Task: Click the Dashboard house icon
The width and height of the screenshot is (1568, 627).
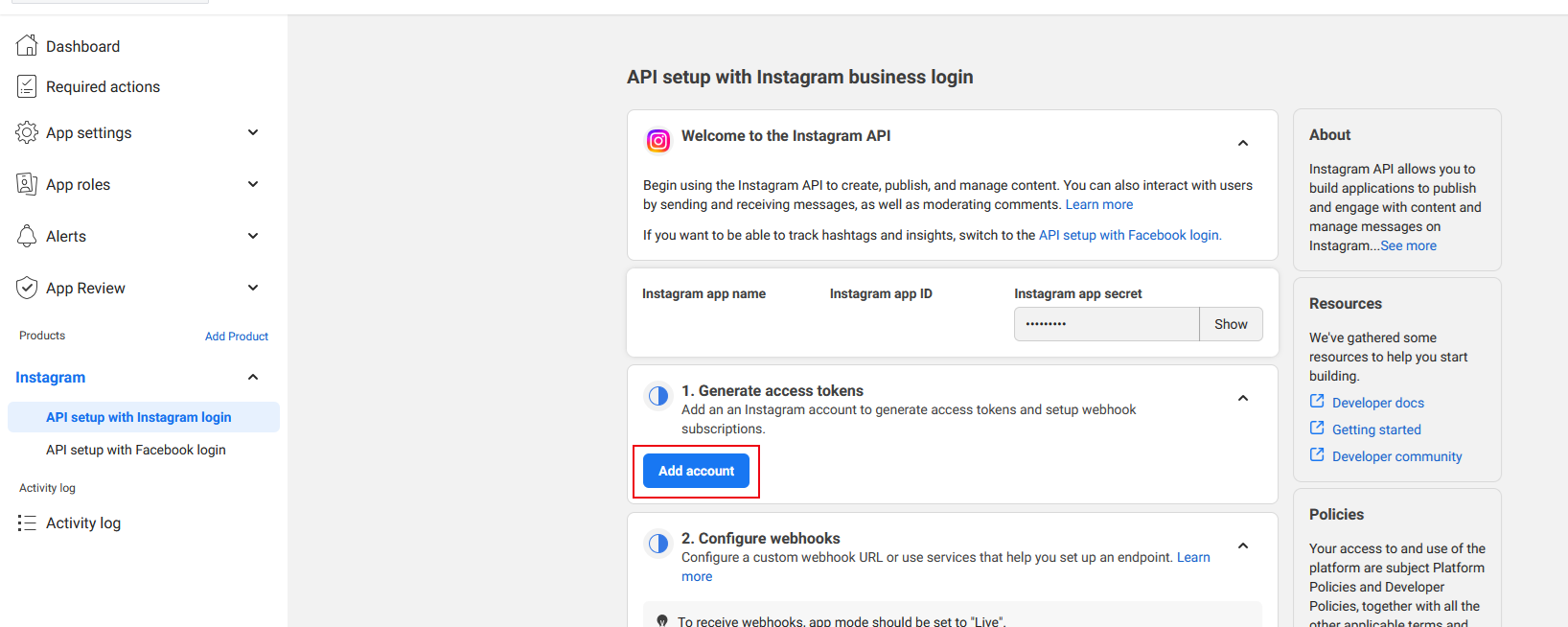Action: 27,45
